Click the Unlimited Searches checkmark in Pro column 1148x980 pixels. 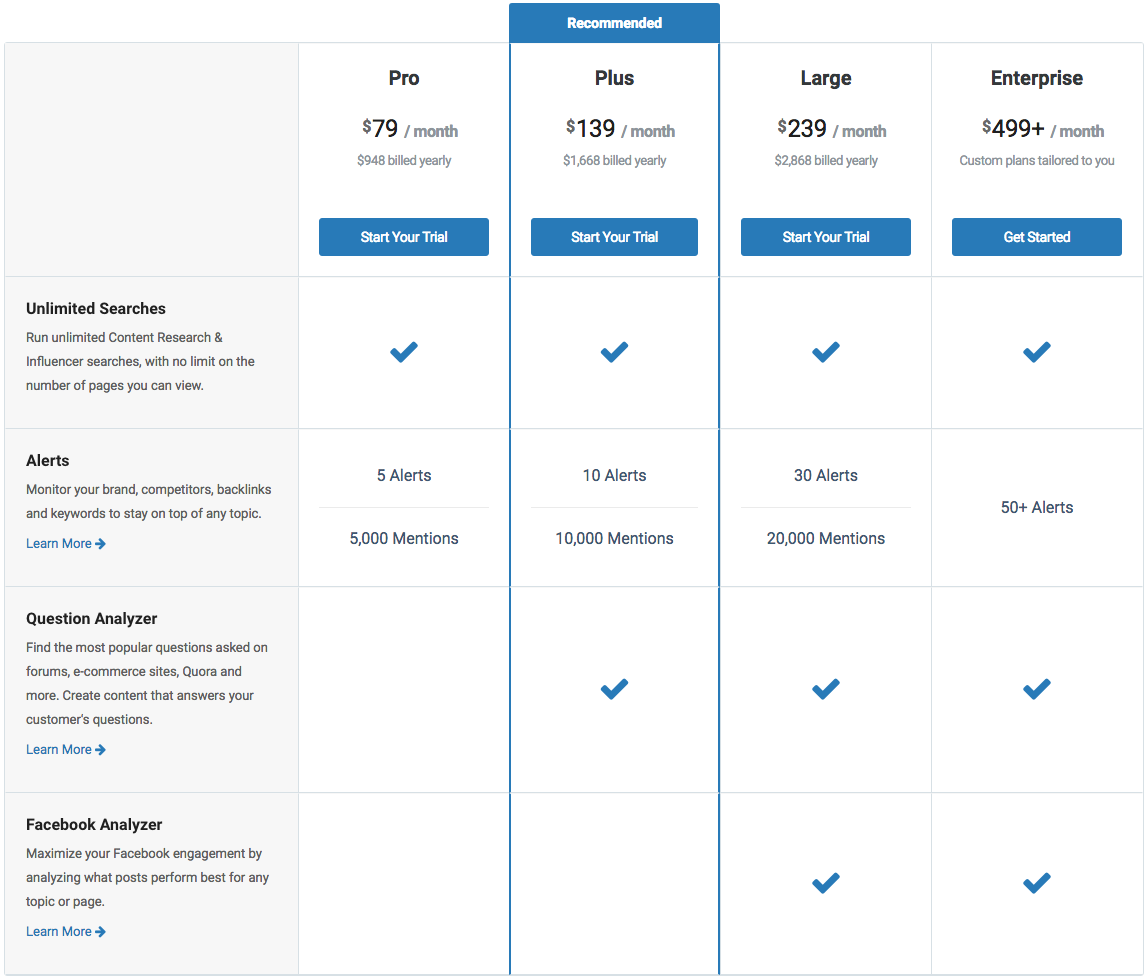pos(404,352)
